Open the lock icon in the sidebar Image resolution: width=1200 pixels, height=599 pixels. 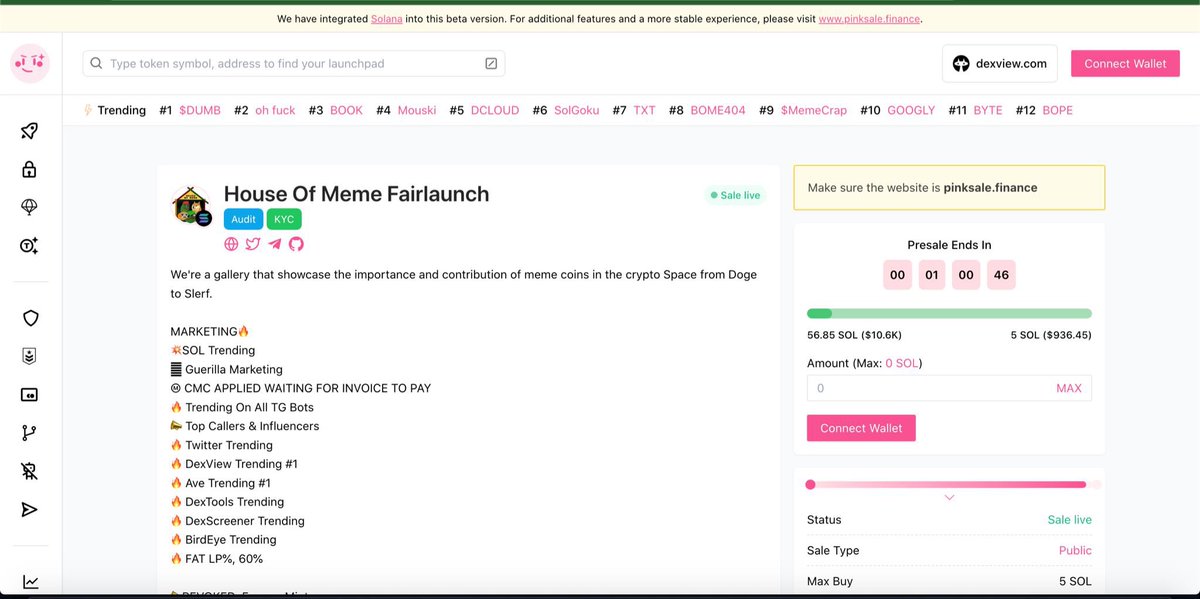(29, 169)
